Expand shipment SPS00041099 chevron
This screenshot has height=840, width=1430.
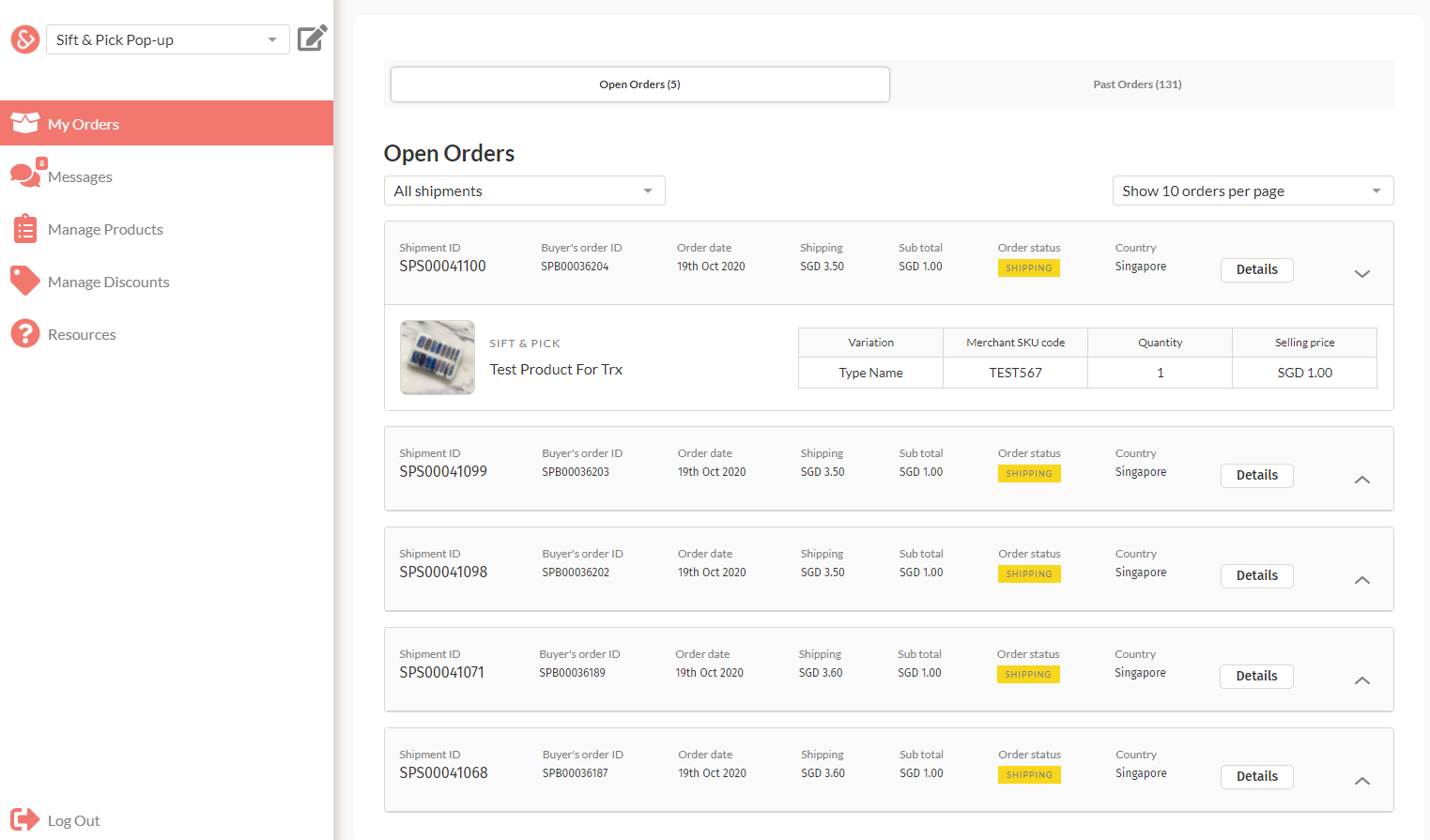(1362, 480)
